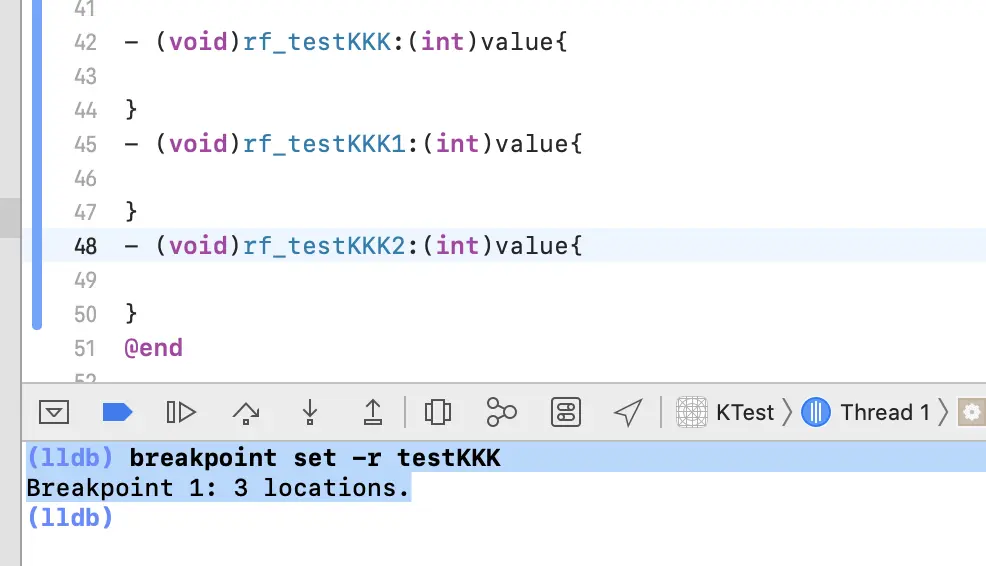Step out of the current function
The height and width of the screenshot is (566, 986).
coord(373,413)
